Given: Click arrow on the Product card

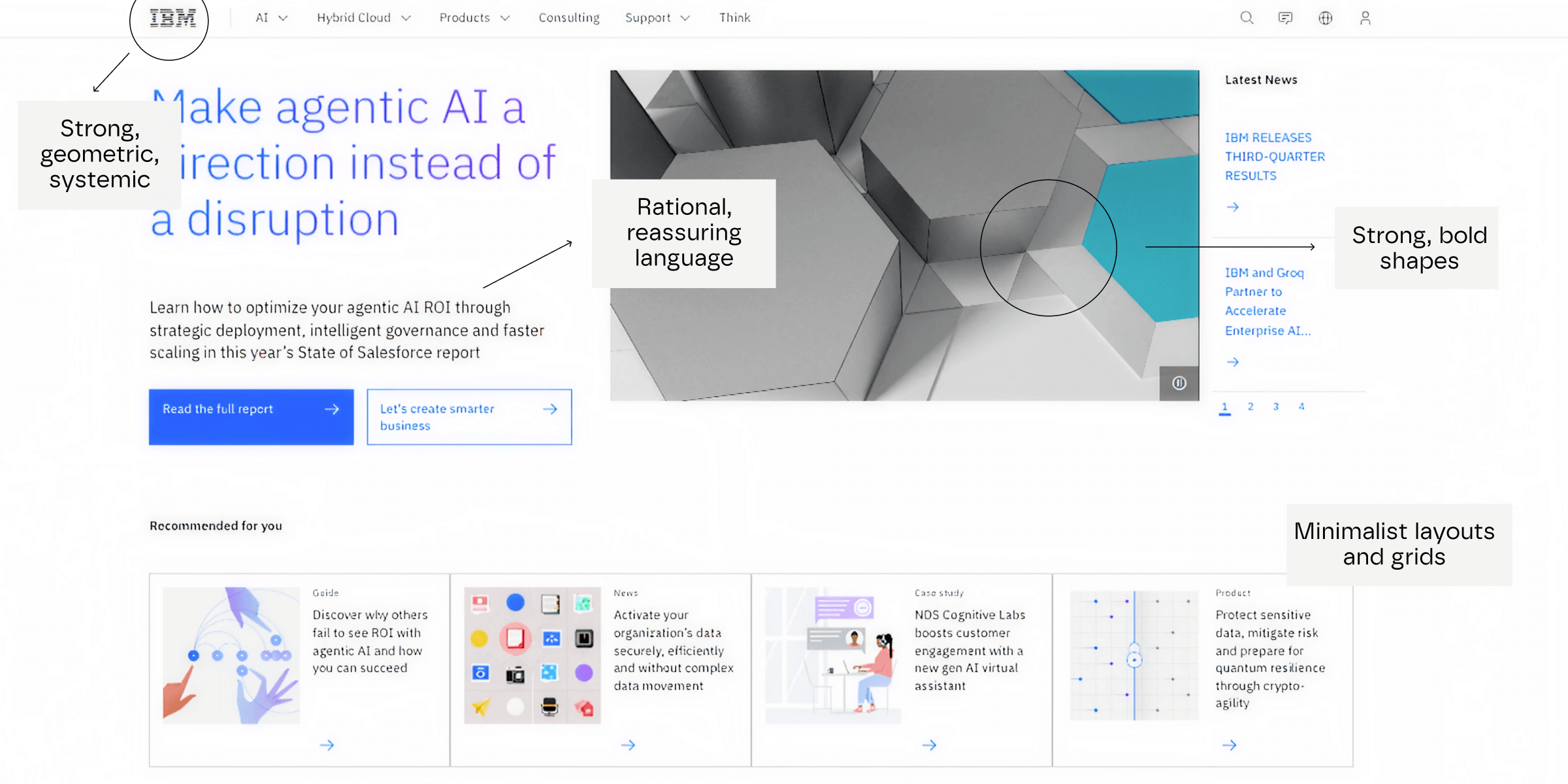Looking at the screenshot, I should pos(1230,745).
